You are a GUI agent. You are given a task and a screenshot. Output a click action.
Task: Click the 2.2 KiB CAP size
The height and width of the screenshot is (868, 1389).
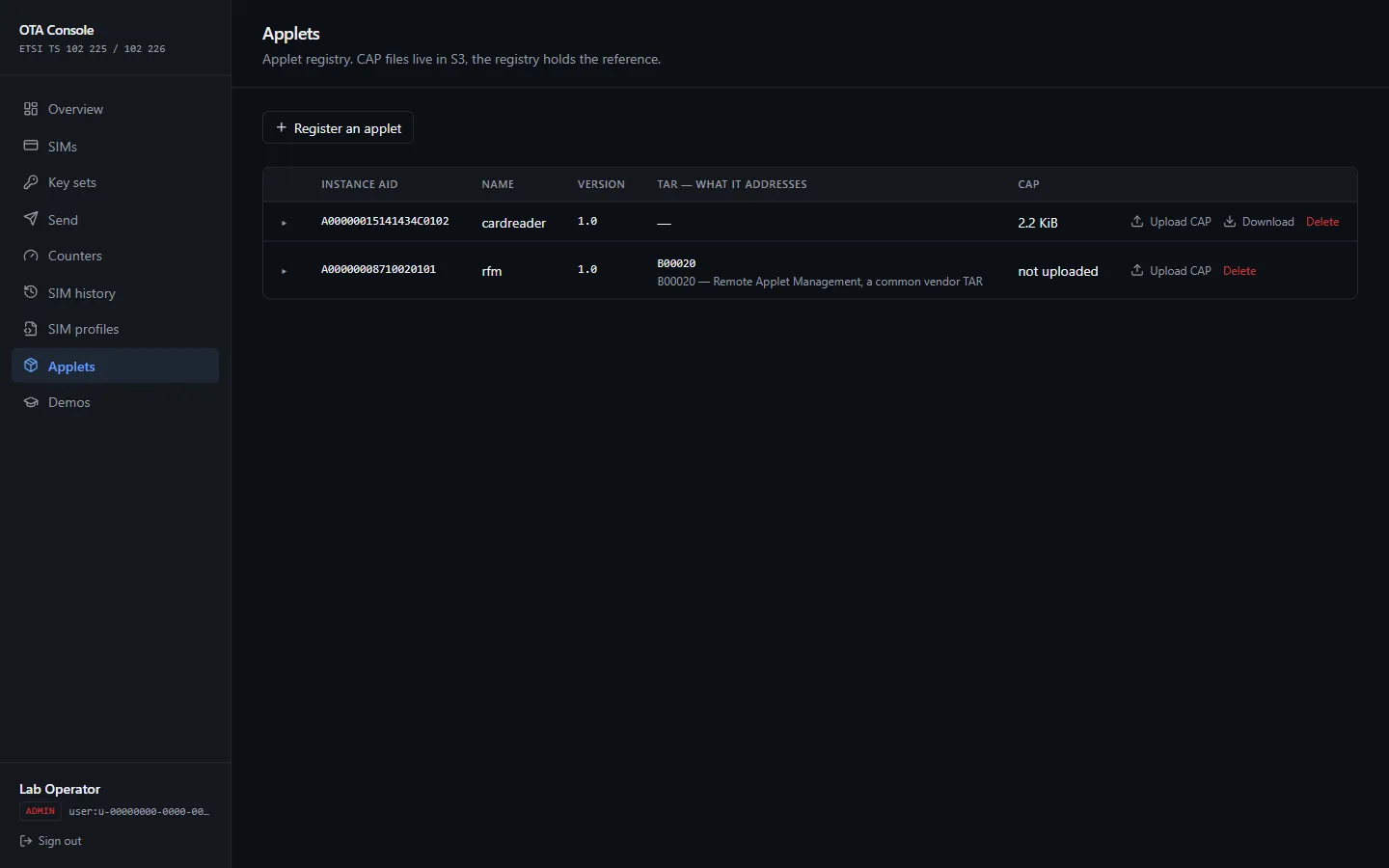[x=1038, y=223]
